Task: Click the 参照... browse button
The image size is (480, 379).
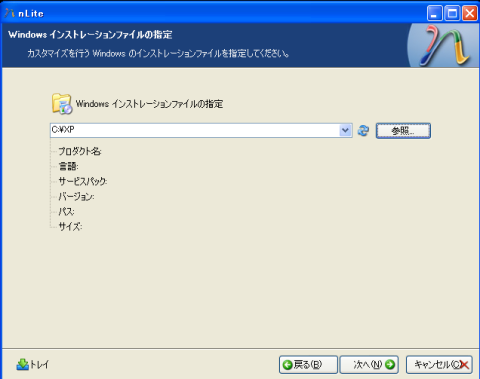Action: pos(403,131)
